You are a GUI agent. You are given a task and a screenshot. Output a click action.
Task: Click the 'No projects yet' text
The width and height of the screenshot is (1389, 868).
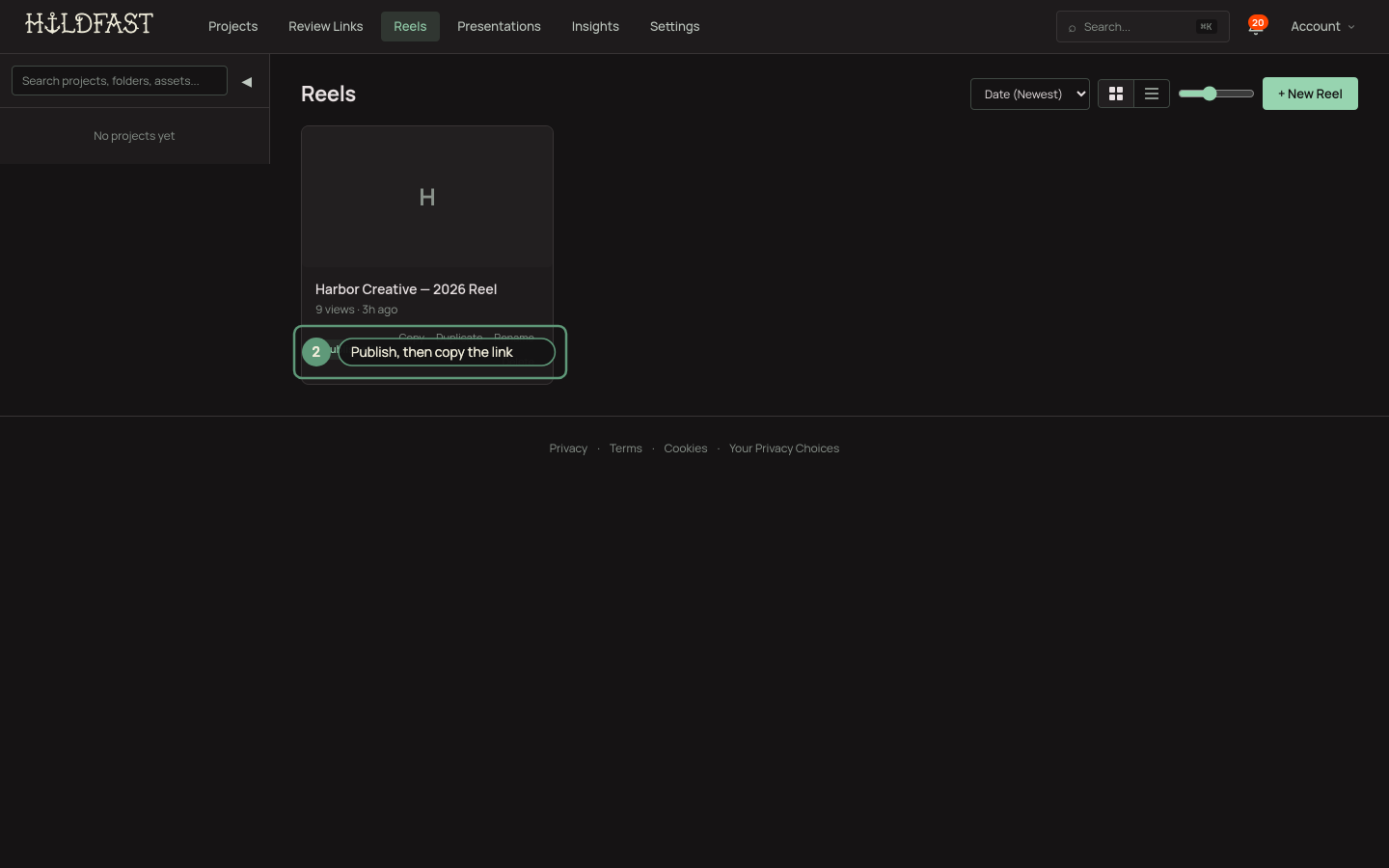coord(134,136)
